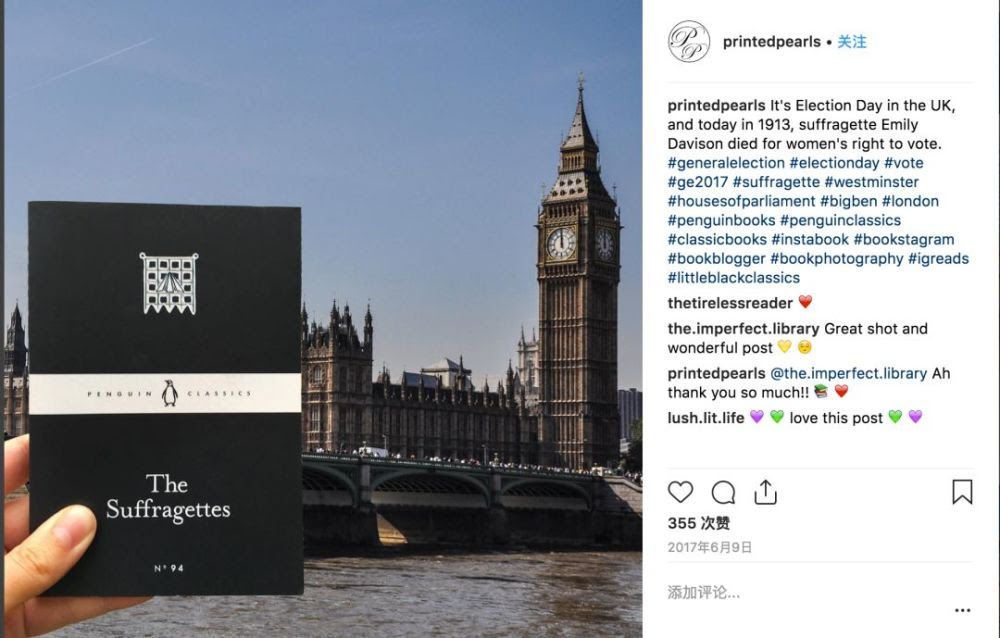Like the post with heart icon
The width and height of the screenshot is (1000, 638).
point(680,492)
